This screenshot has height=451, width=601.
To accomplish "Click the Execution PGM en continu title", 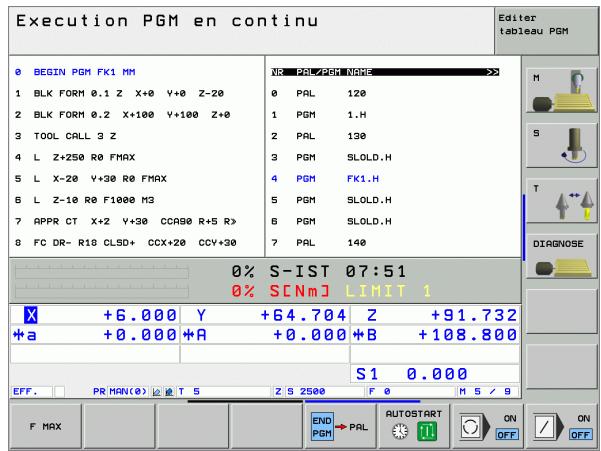I will pyautogui.click(x=167, y=21).
